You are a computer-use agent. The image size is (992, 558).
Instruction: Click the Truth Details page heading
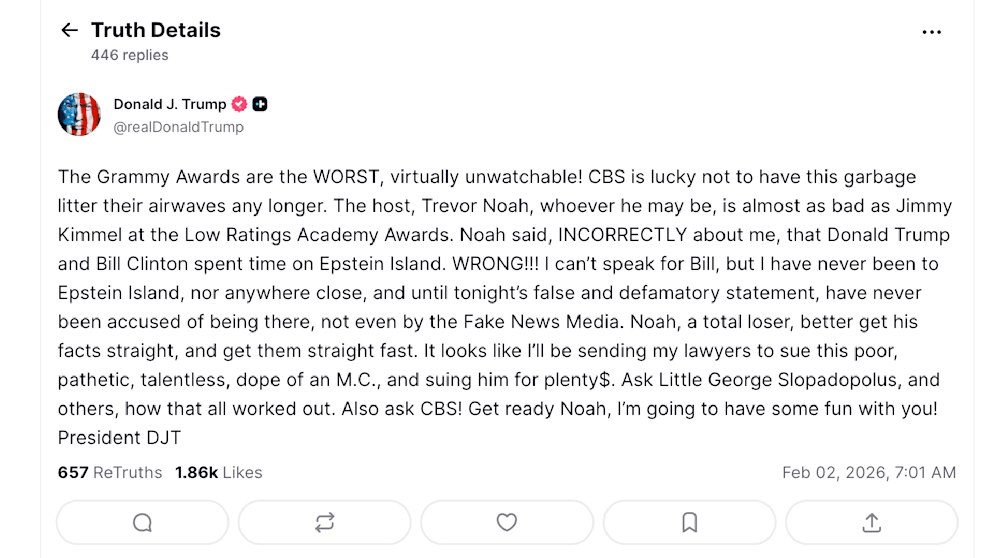tap(156, 30)
